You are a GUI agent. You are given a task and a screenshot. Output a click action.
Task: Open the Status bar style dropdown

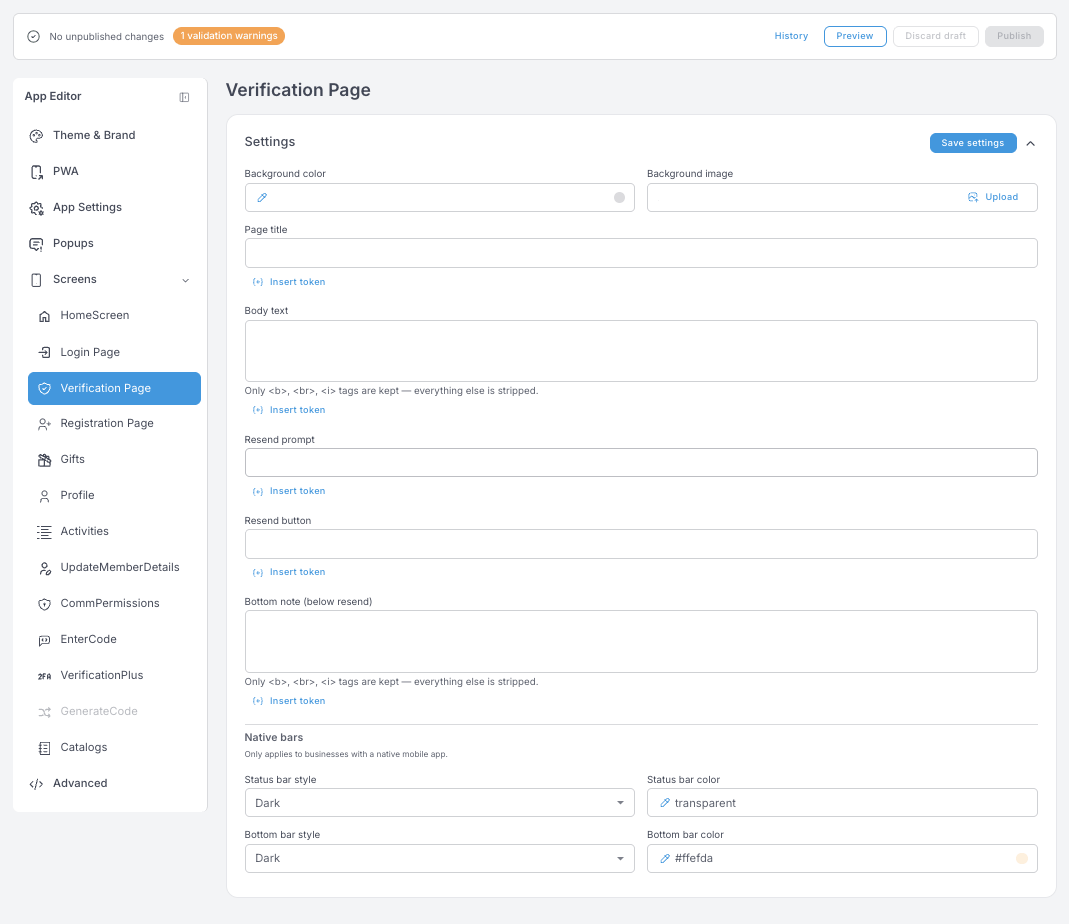[x=440, y=803]
